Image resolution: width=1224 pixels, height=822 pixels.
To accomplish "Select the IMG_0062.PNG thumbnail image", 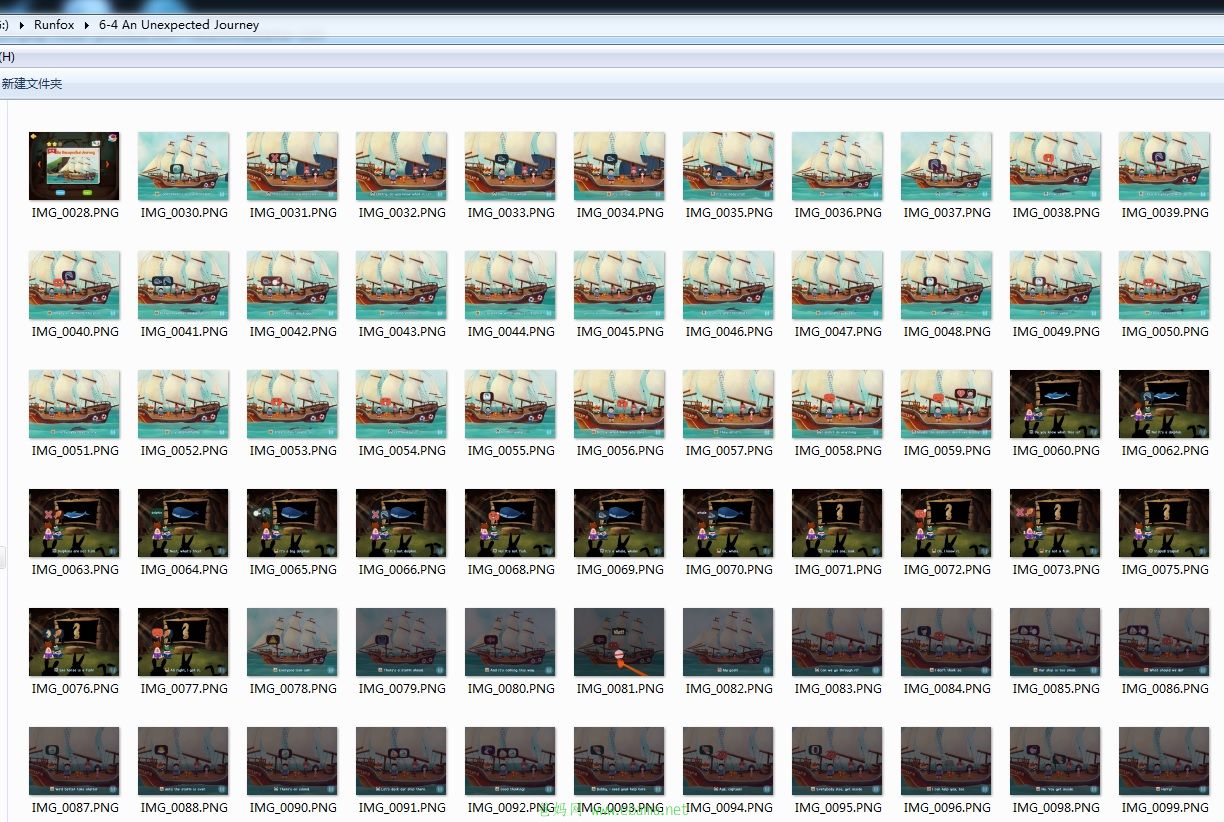I will click(1164, 404).
